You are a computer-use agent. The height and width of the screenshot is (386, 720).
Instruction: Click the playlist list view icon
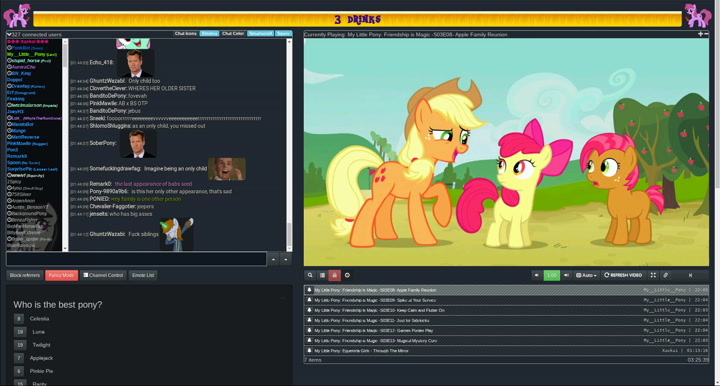[x=322, y=275]
